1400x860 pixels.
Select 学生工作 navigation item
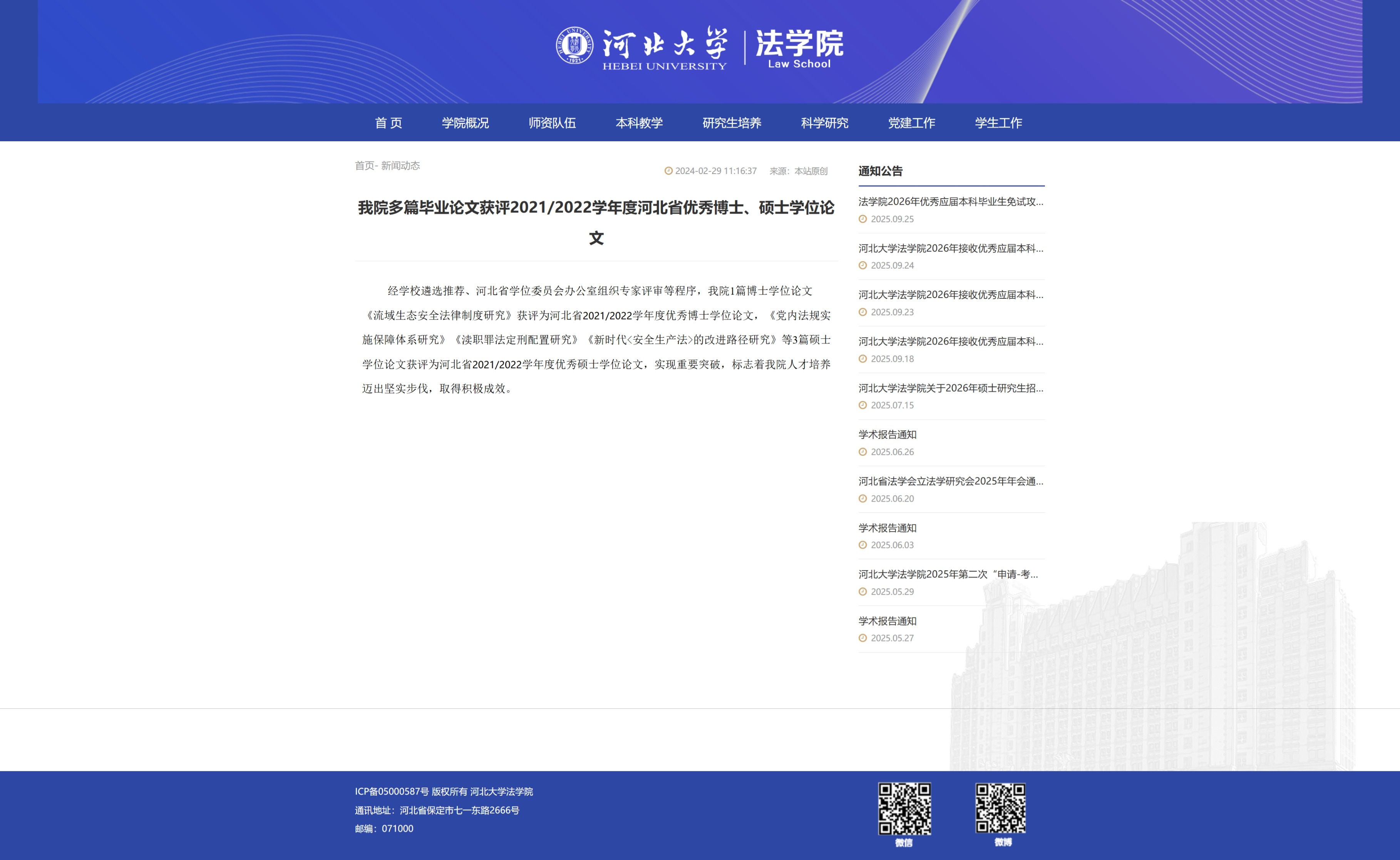(998, 123)
